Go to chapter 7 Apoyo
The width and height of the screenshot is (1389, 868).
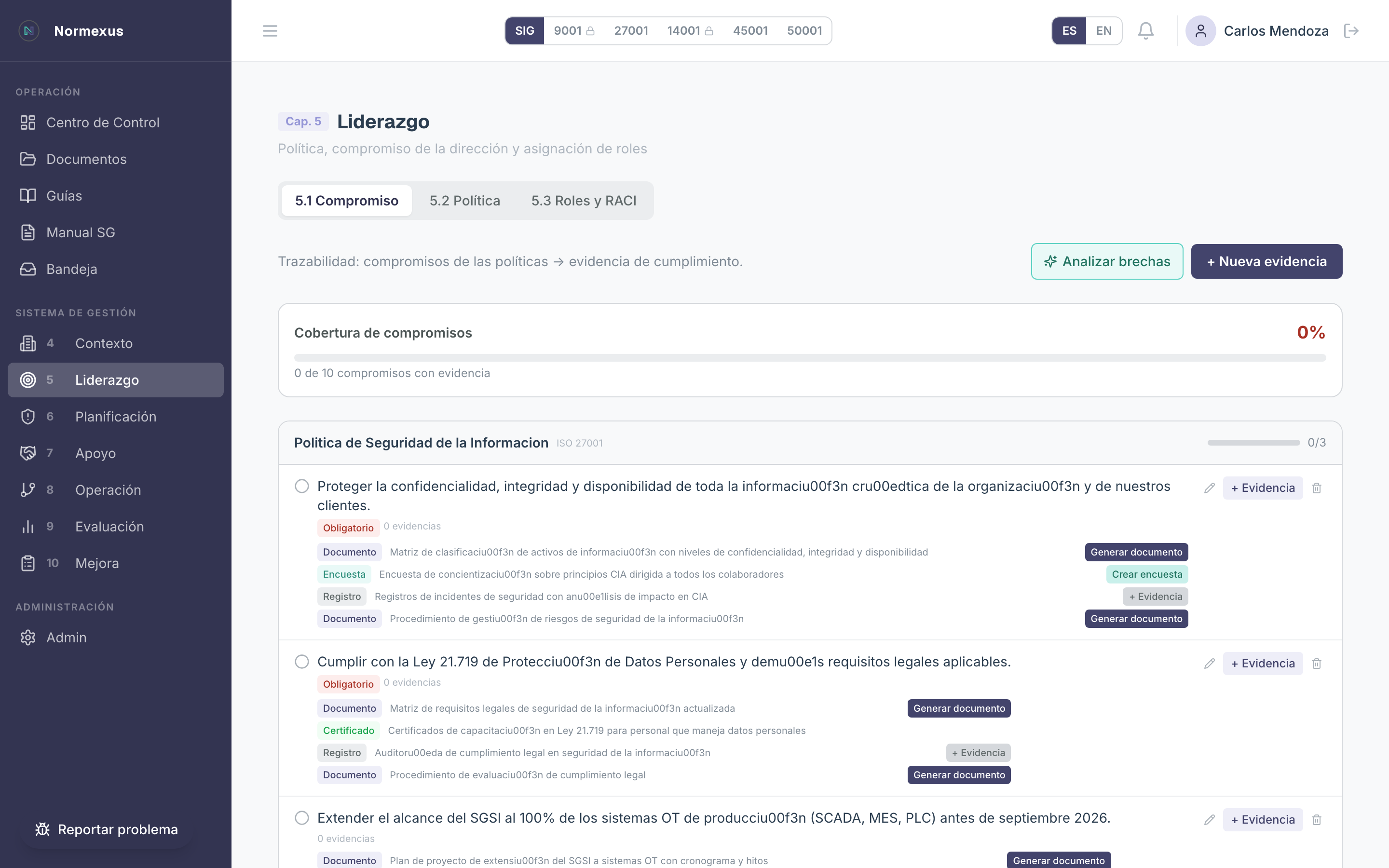tap(115, 453)
